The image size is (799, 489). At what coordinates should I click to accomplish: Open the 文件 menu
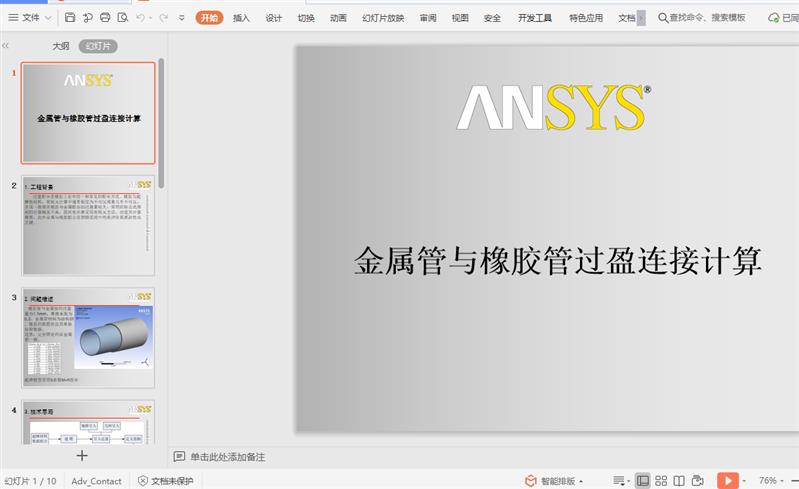pyautogui.click(x=30, y=18)
